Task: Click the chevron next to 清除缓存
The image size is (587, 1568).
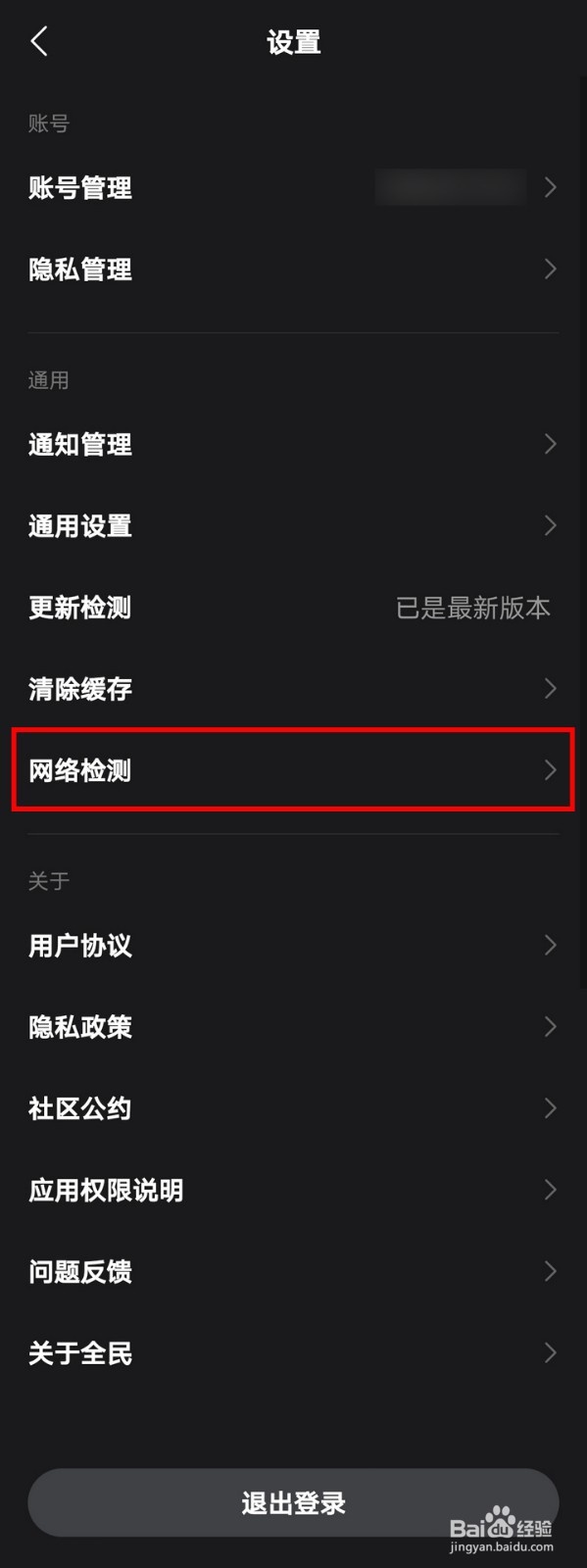Action: 550,688
